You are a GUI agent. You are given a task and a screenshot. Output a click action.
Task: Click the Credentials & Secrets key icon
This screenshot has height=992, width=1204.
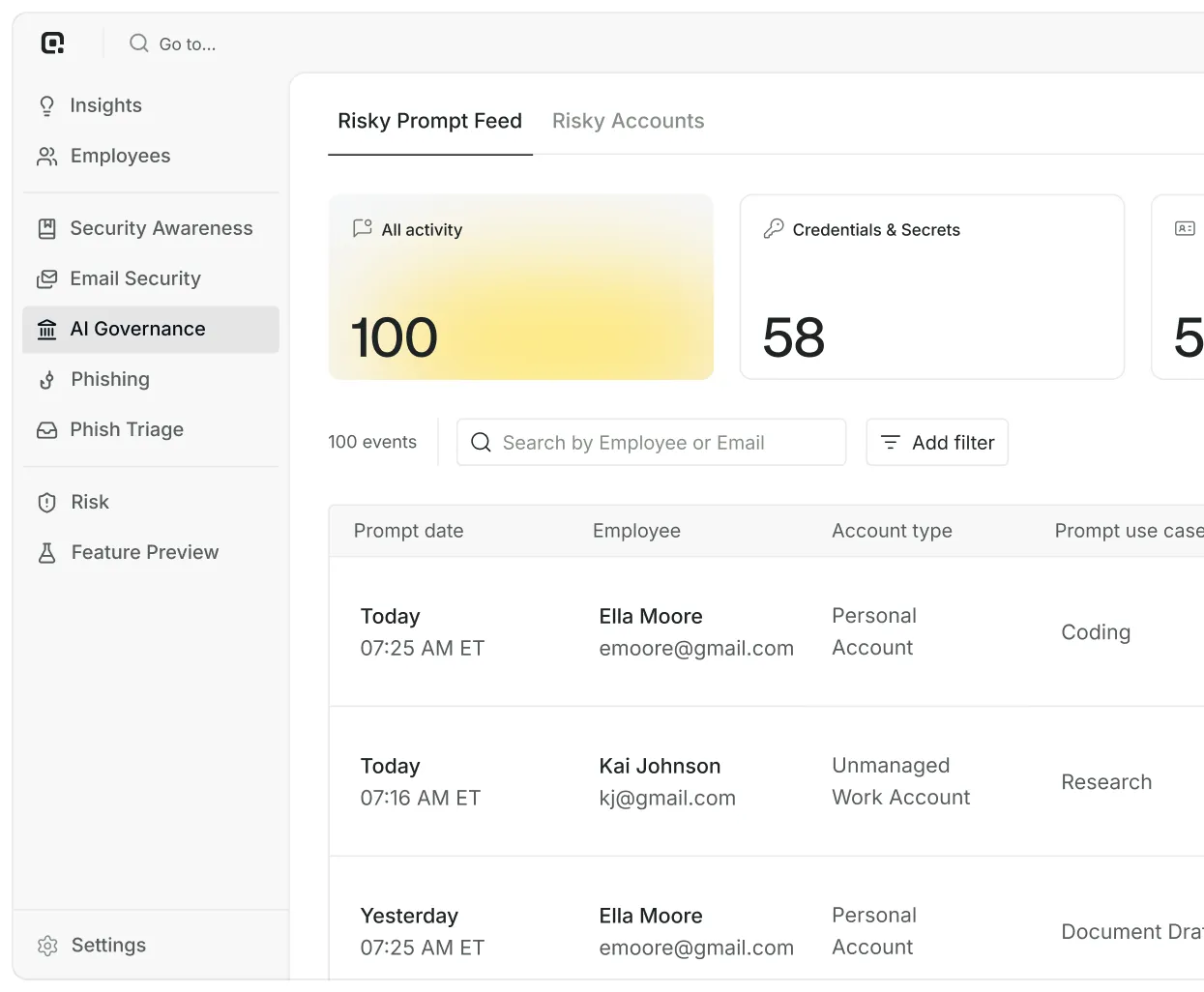(774, 228)
